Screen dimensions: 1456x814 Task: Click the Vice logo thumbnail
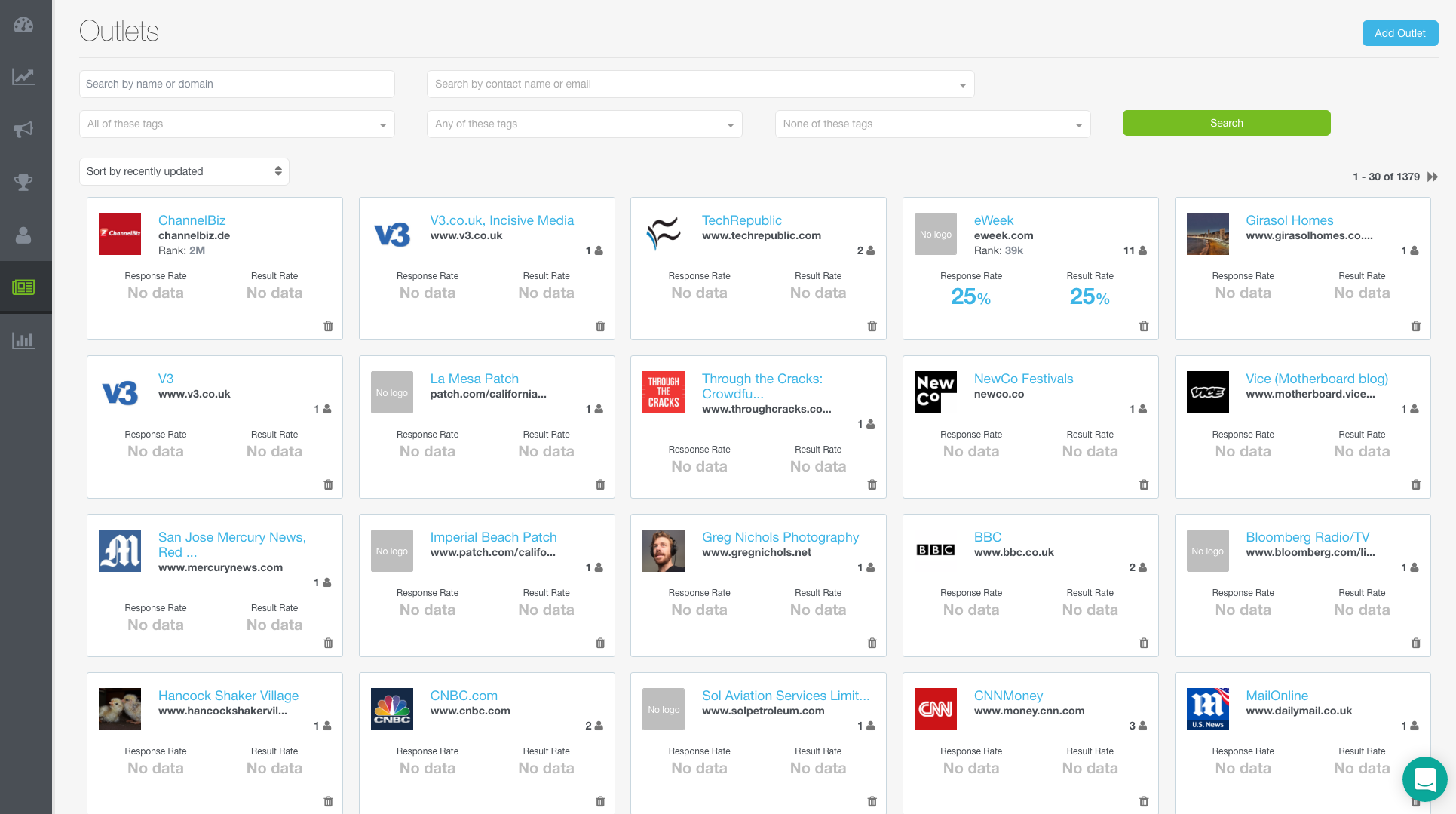tap(1208, 392)
